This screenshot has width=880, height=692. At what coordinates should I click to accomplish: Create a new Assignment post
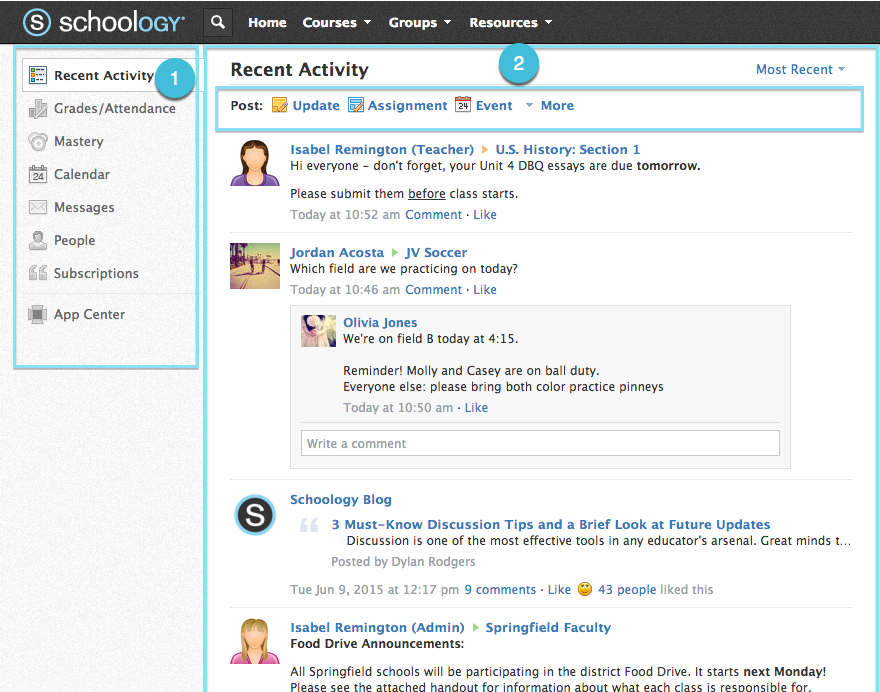[398, 106]
